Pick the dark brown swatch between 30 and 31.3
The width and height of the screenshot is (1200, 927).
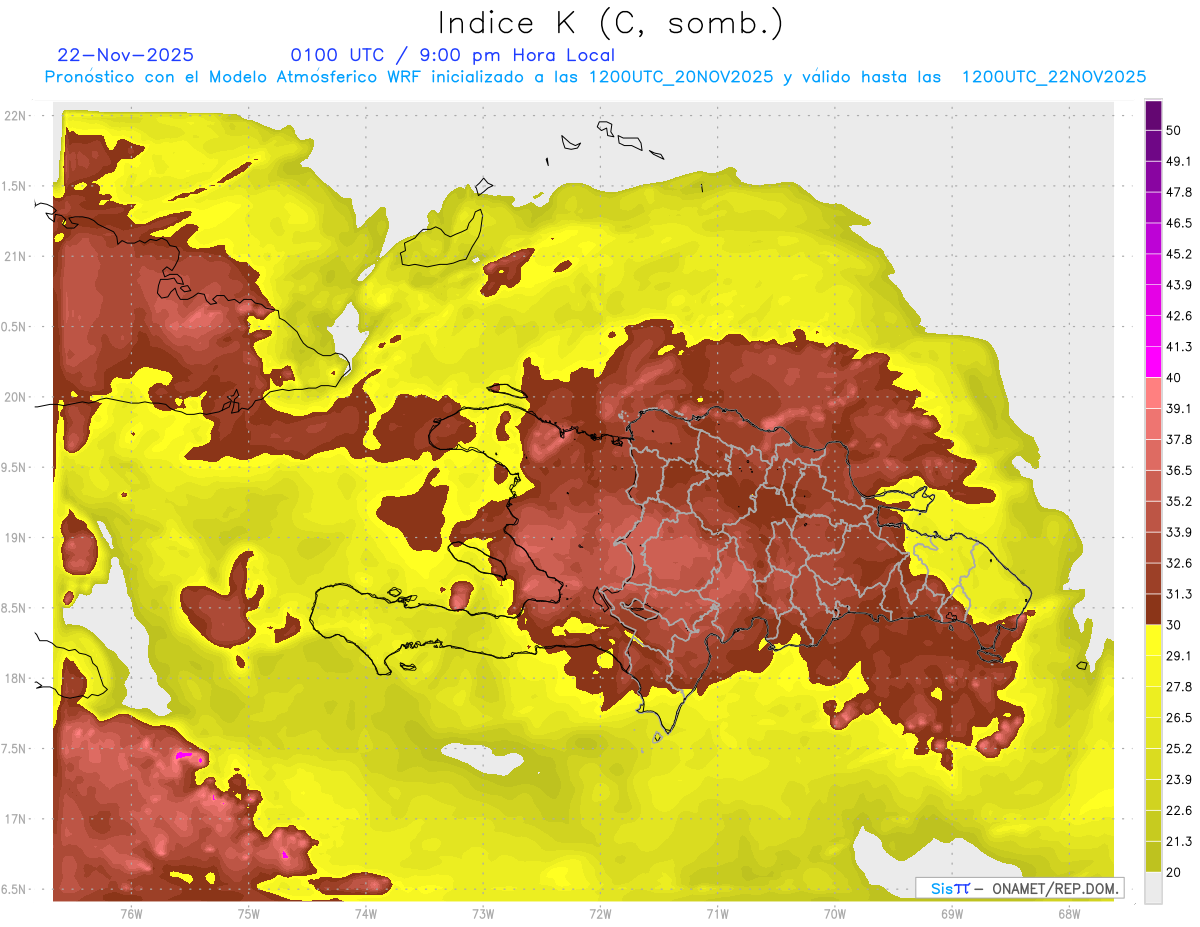[1153, 609]
